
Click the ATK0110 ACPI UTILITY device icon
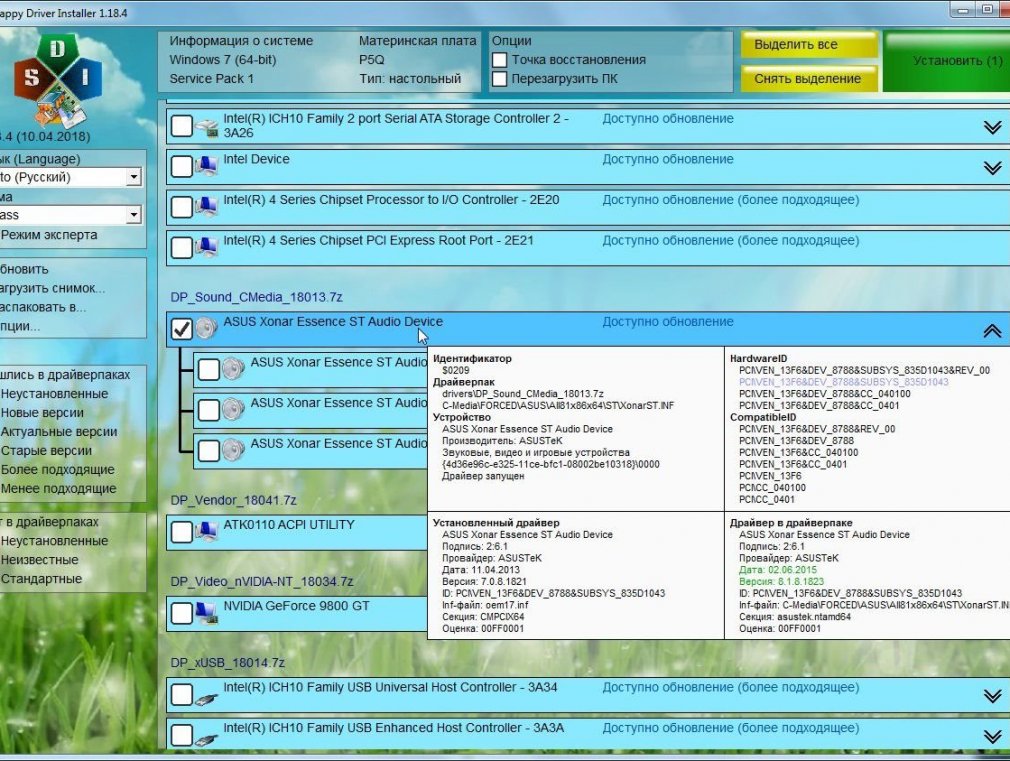pyautogui.click(x=207, y=532)
